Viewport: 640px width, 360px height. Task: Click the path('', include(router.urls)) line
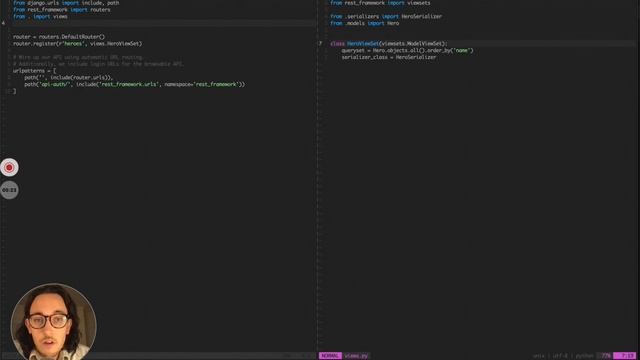[68, 78]
